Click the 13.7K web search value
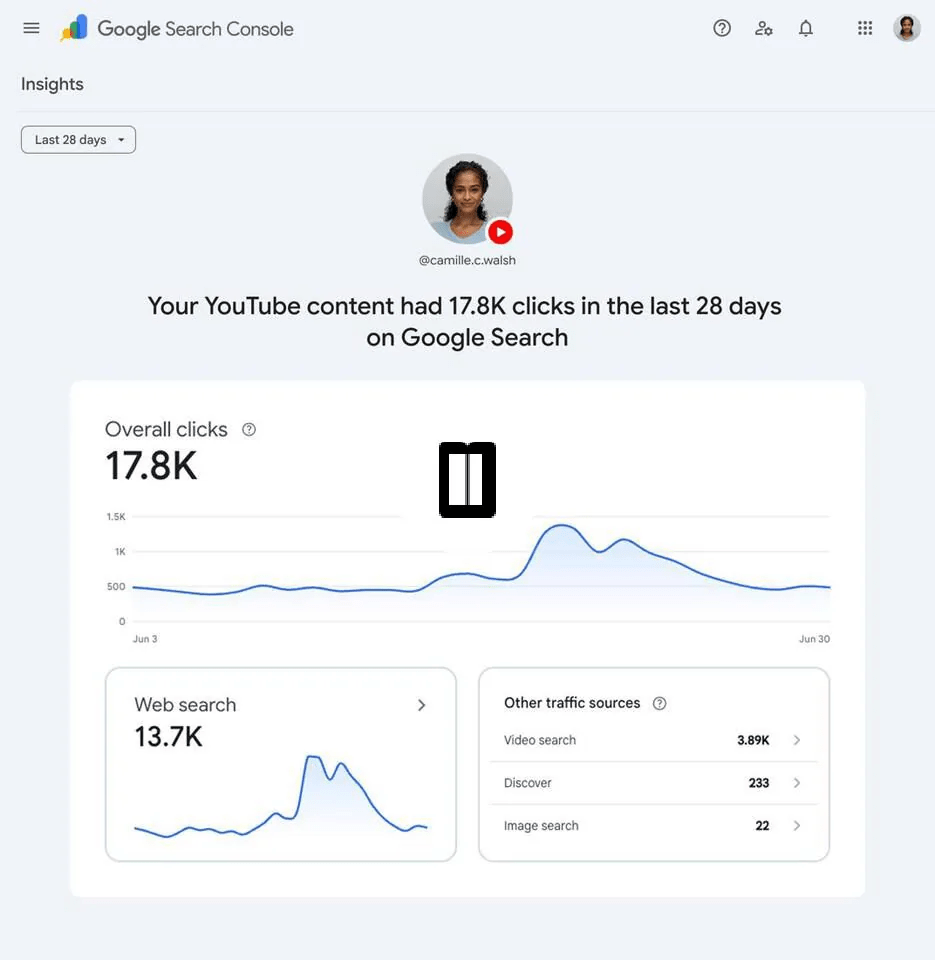 pos(168,737)
